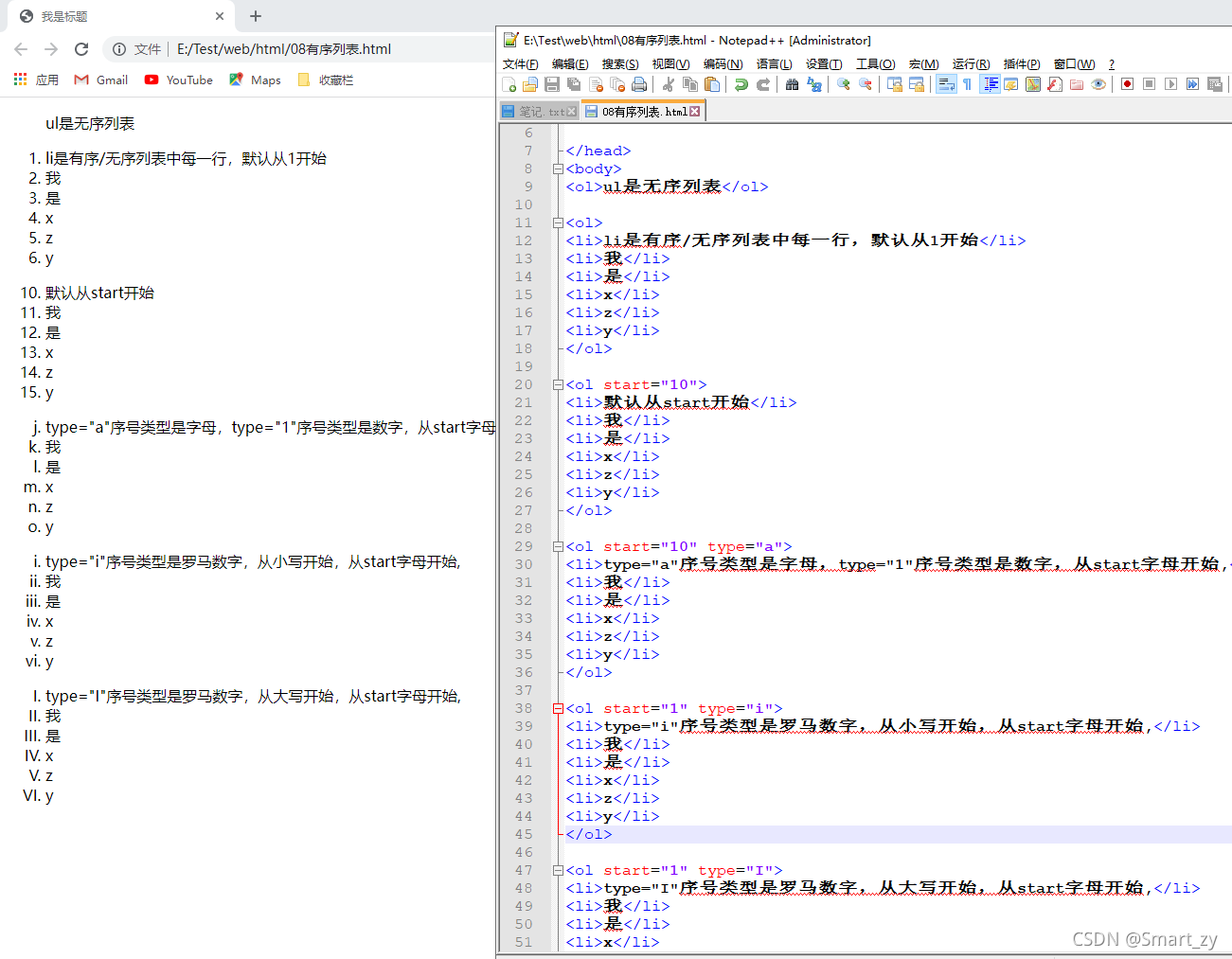Open a new Chrome tab with plus
The width and height of the screenshot is (1232, 959).
point(256,16)
